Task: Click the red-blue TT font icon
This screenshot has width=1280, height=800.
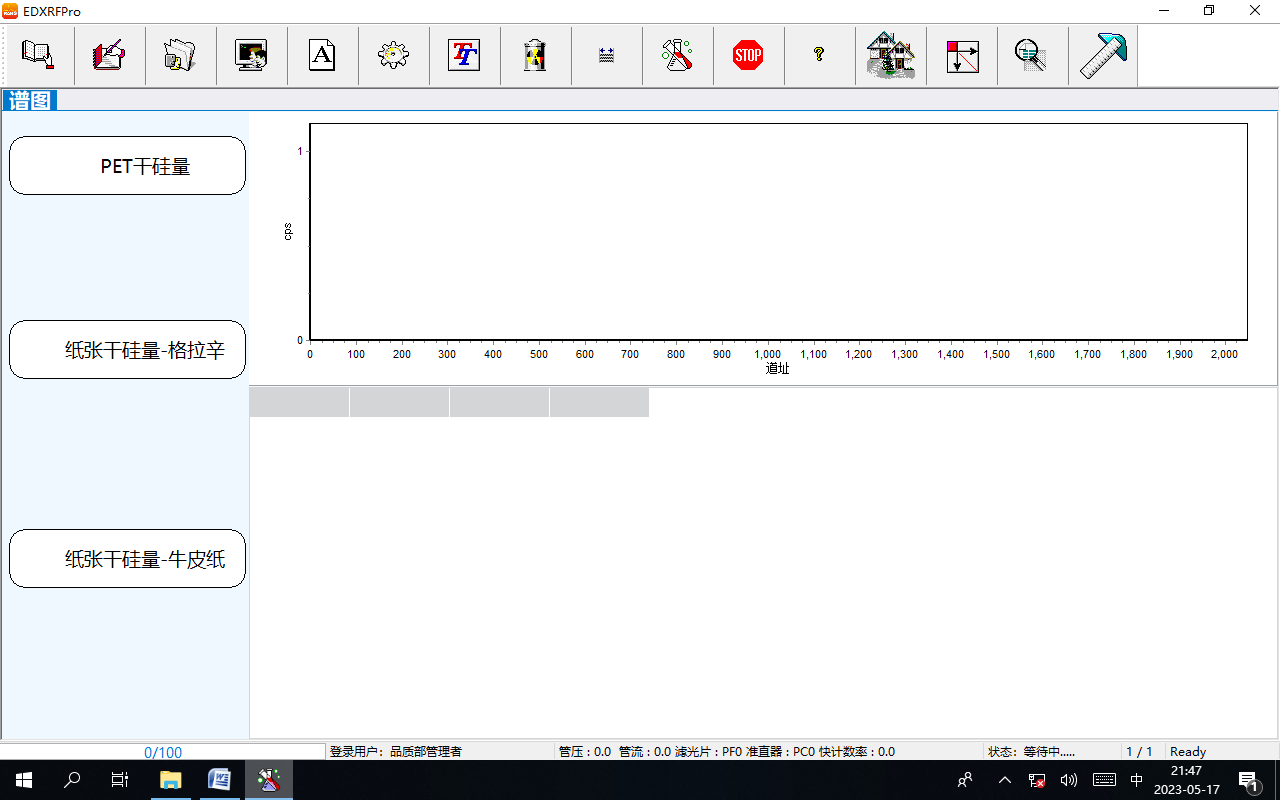Action: pyautogui.click(x=464, y=55)
